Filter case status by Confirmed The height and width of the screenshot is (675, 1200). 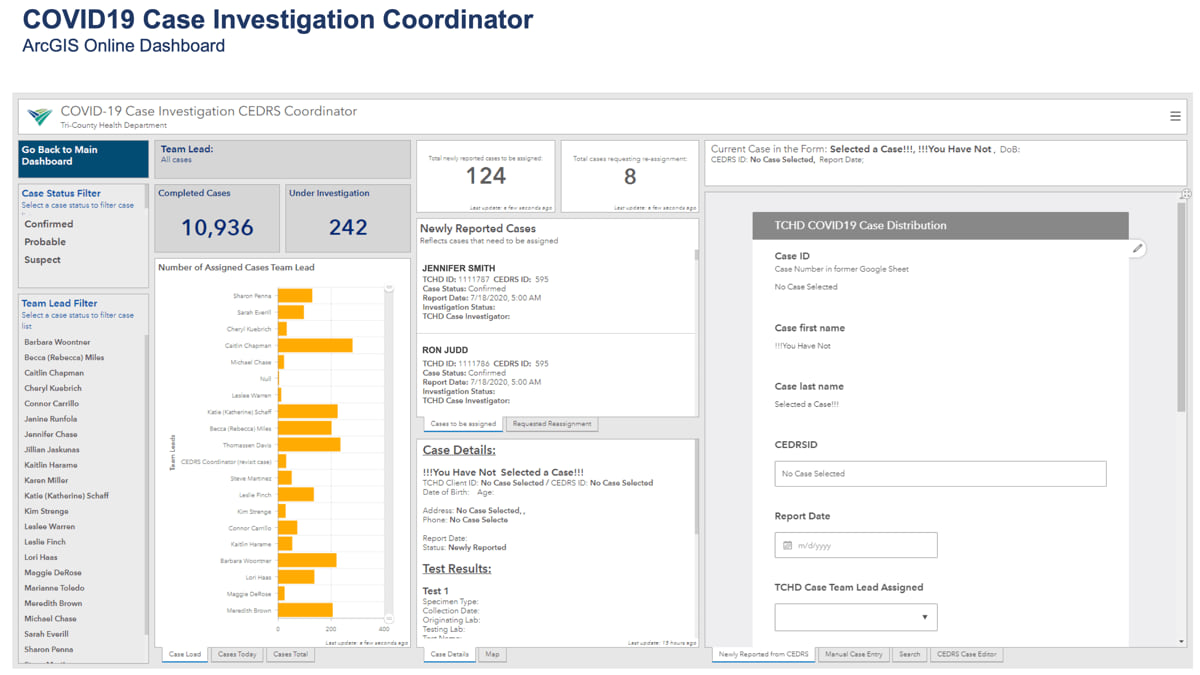49,224
